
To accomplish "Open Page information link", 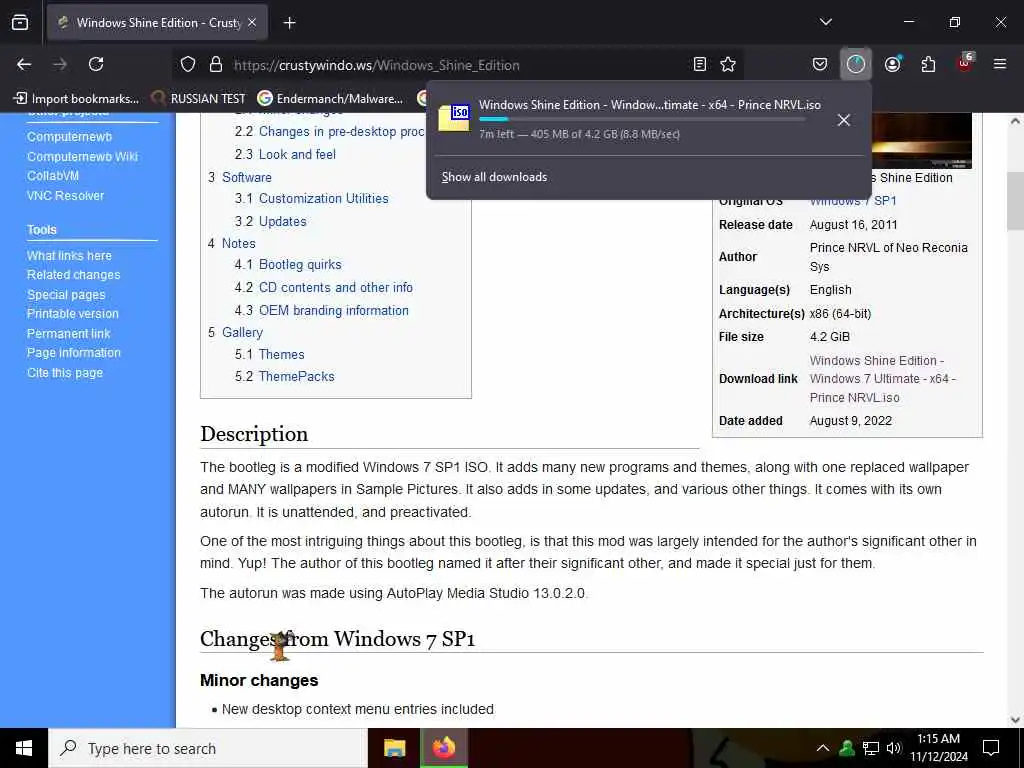I will [x=74, y=353].
